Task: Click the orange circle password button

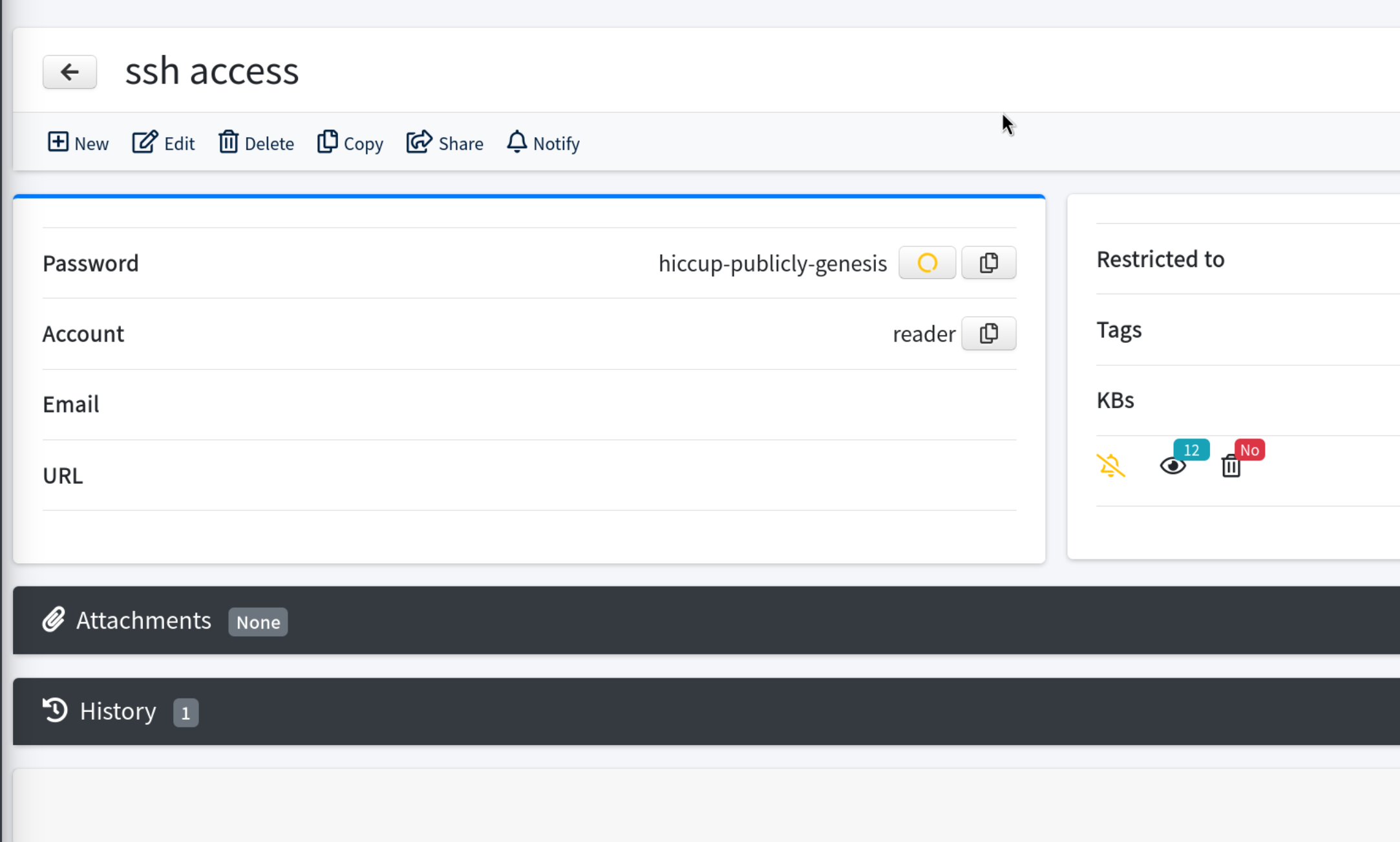Action: click(x=927, y=263)
